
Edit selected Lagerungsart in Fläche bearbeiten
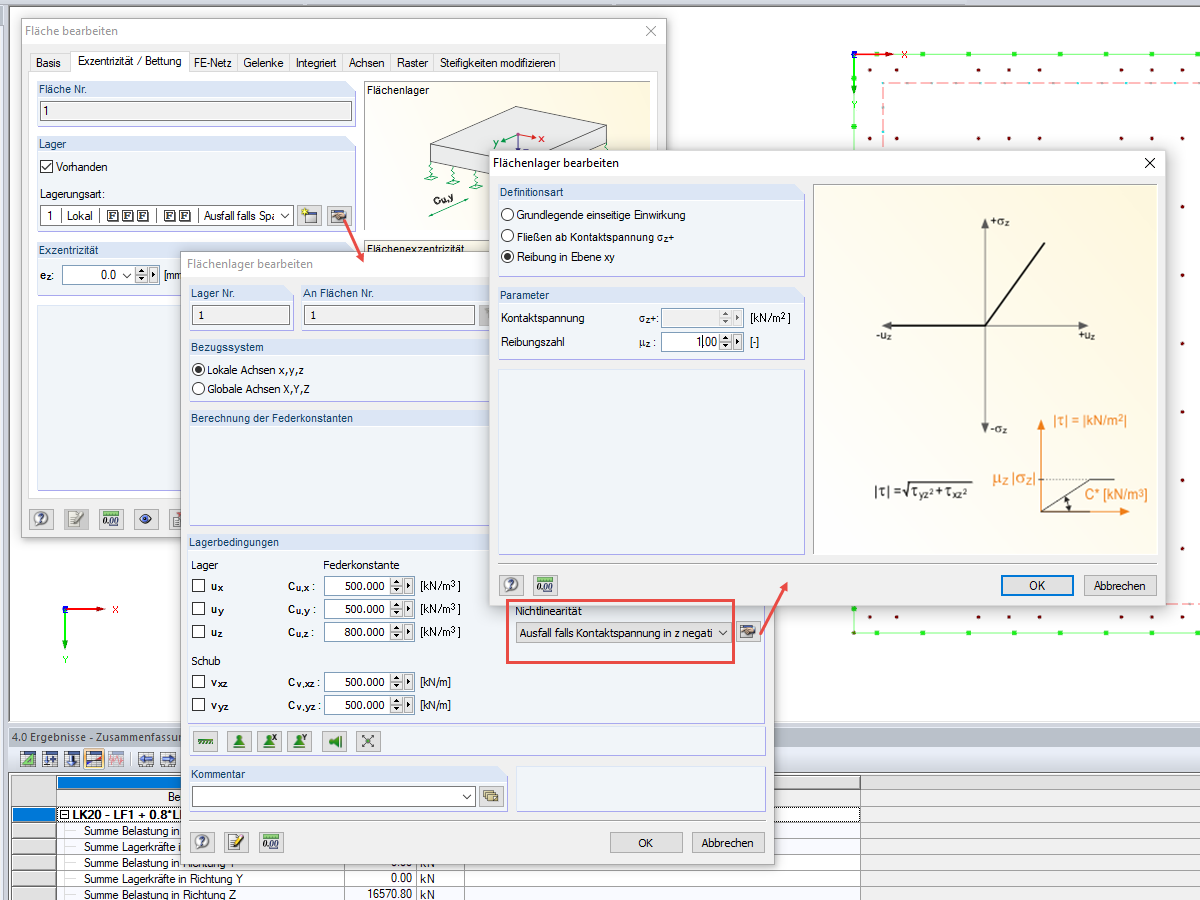tap(339, 215)
